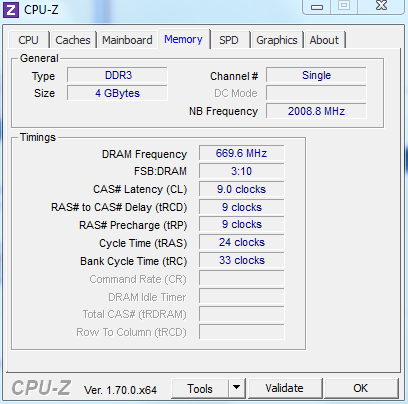Click the Tools button
The width and height of the screenshot is (408, 404).
point(200,389)
